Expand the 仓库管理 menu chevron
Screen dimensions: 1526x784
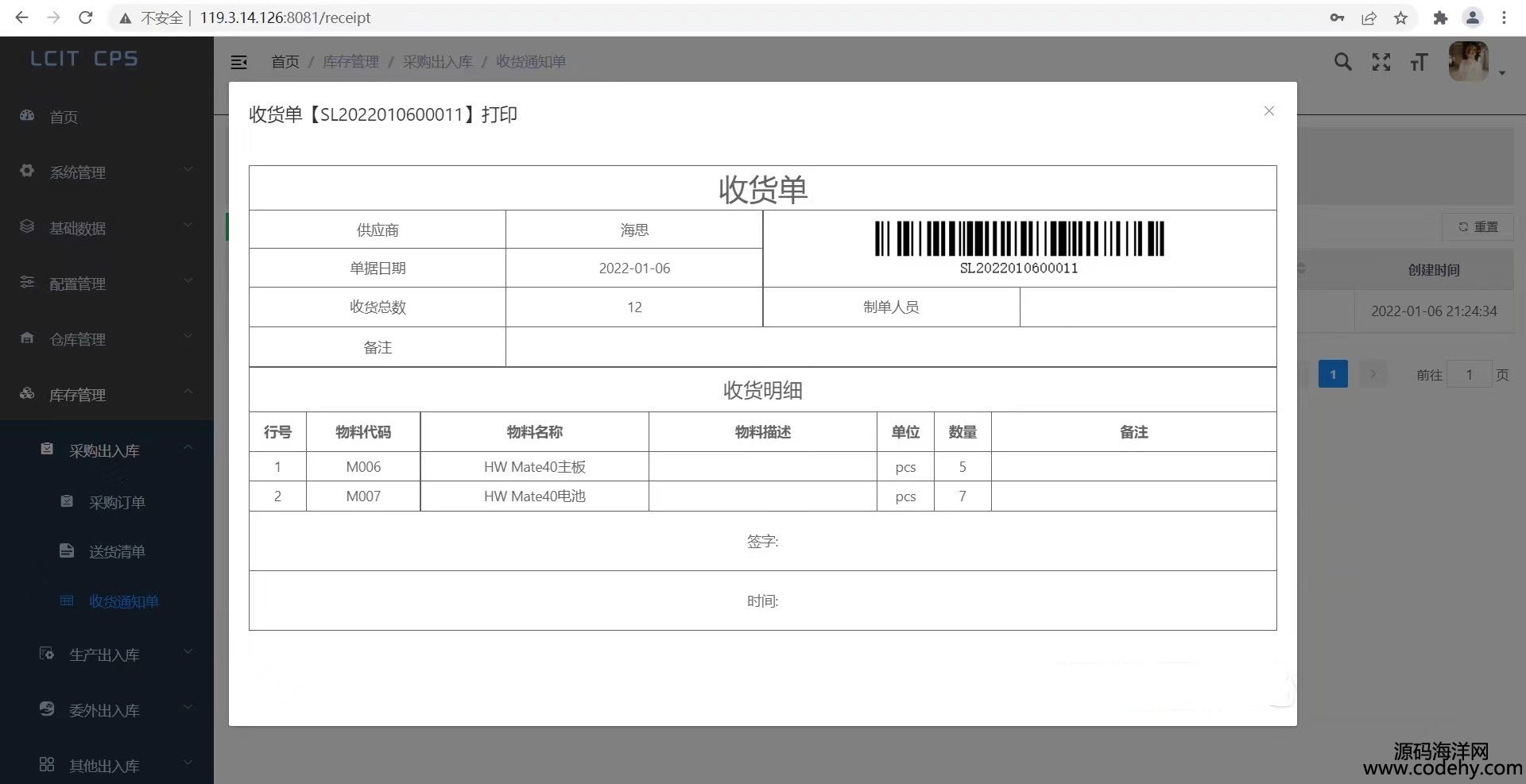pos(188,336)
